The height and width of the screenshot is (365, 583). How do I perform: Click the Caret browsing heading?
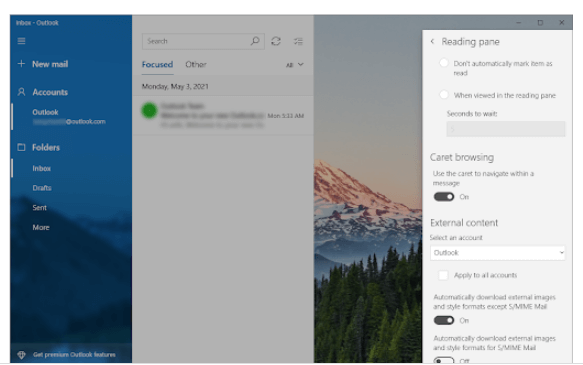coord(462,157)
